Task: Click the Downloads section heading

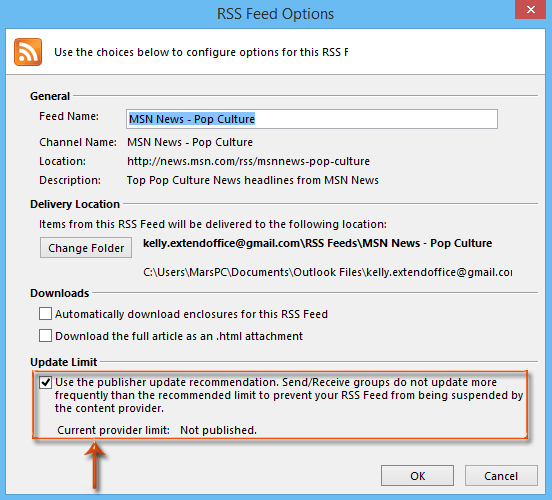Action: pyautogui.click(x=59, y=293)
